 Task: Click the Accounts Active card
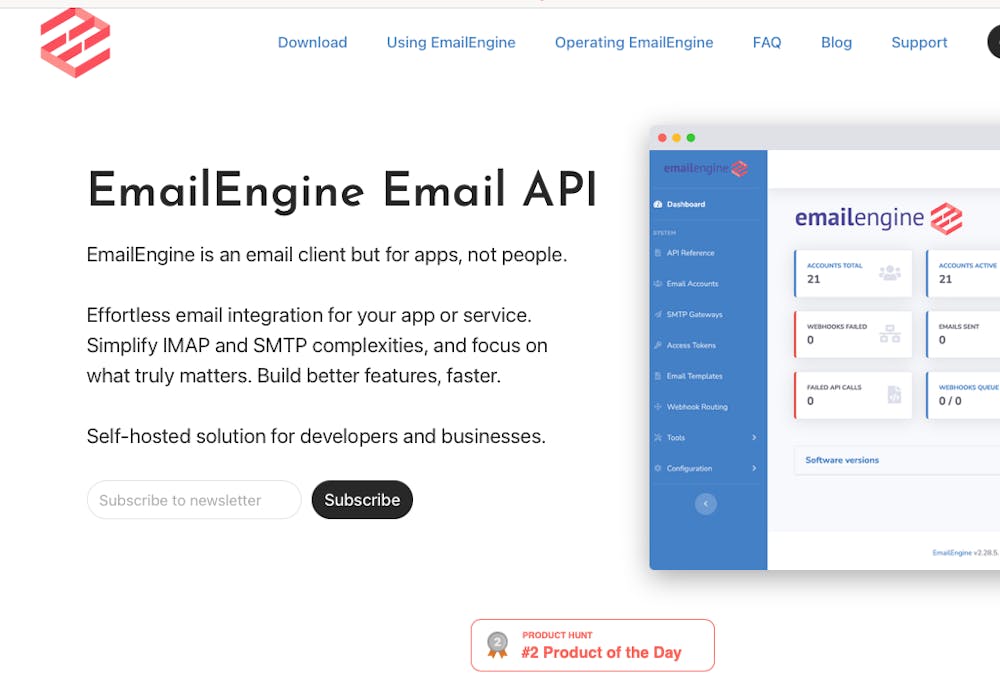click(963, 273)
